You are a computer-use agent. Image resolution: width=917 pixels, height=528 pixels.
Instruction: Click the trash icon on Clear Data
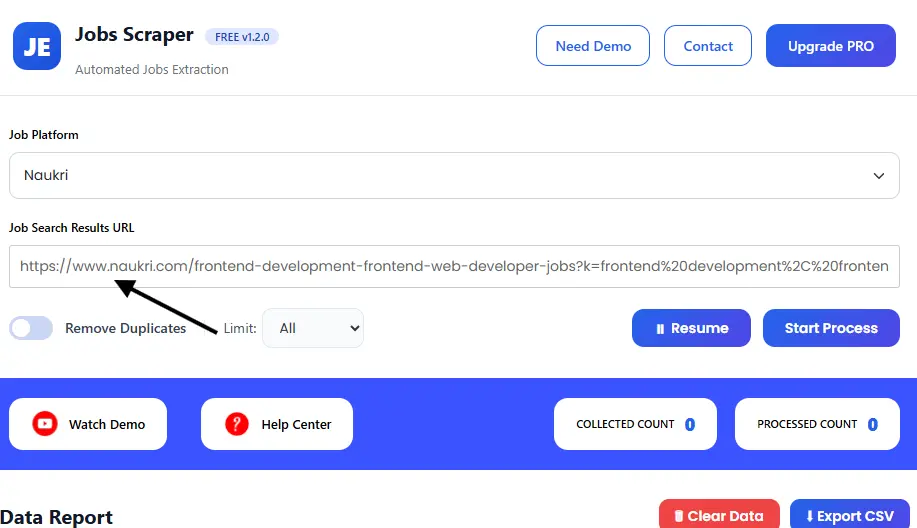(x=678, y=516)
